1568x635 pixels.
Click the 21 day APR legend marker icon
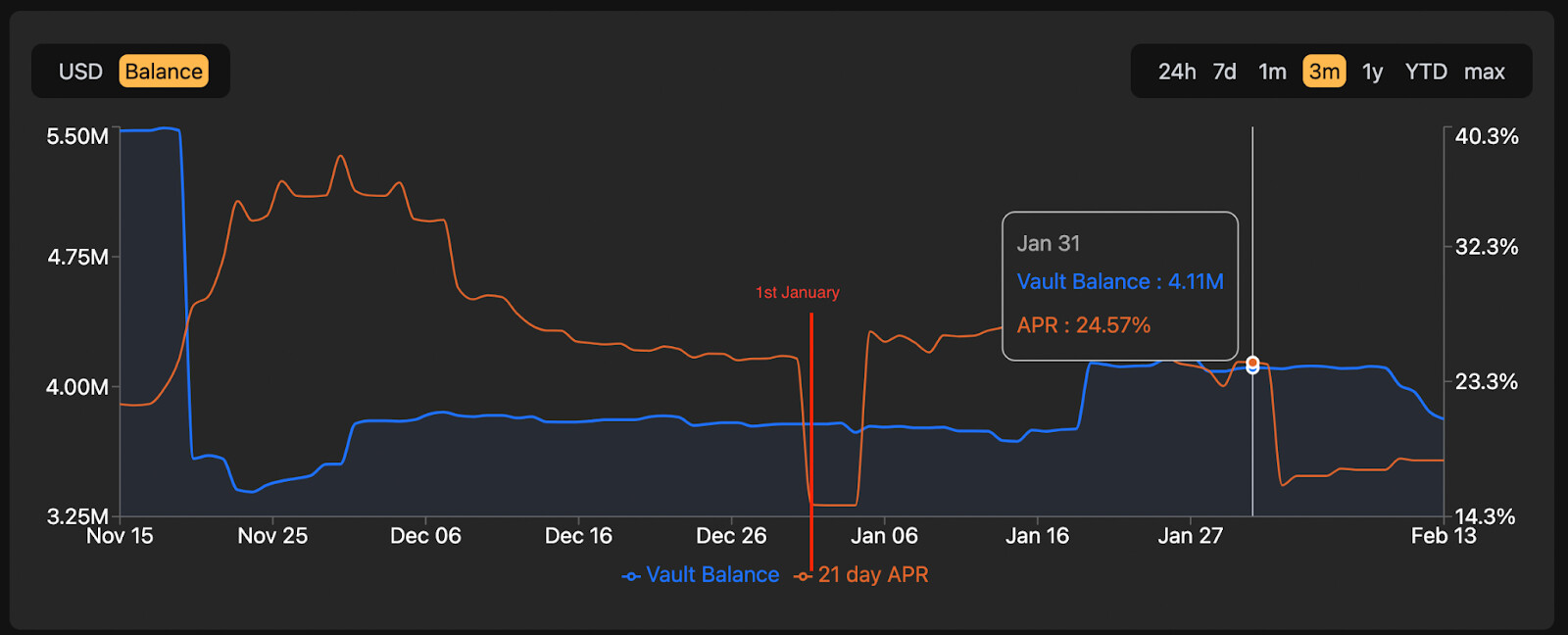(x=804, y=576)
